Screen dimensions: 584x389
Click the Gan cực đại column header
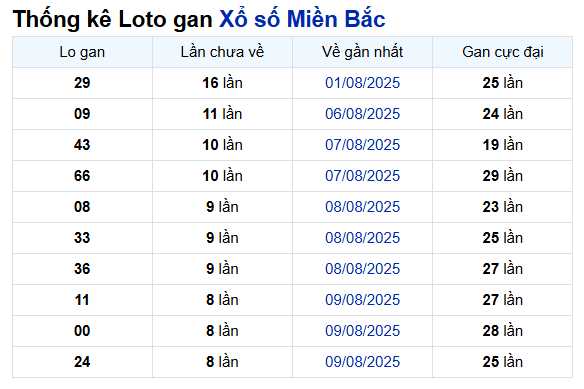[502, 52]
